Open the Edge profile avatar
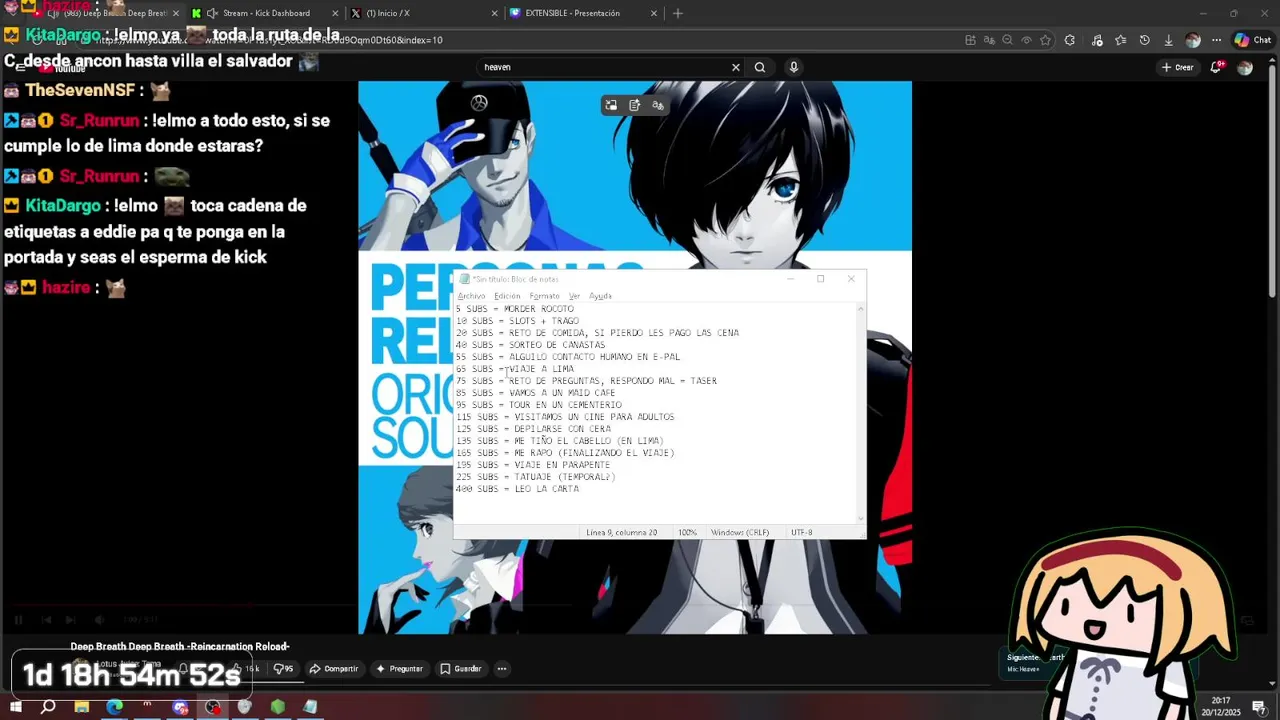The image size is (1280, 720). coord(1192,40)
